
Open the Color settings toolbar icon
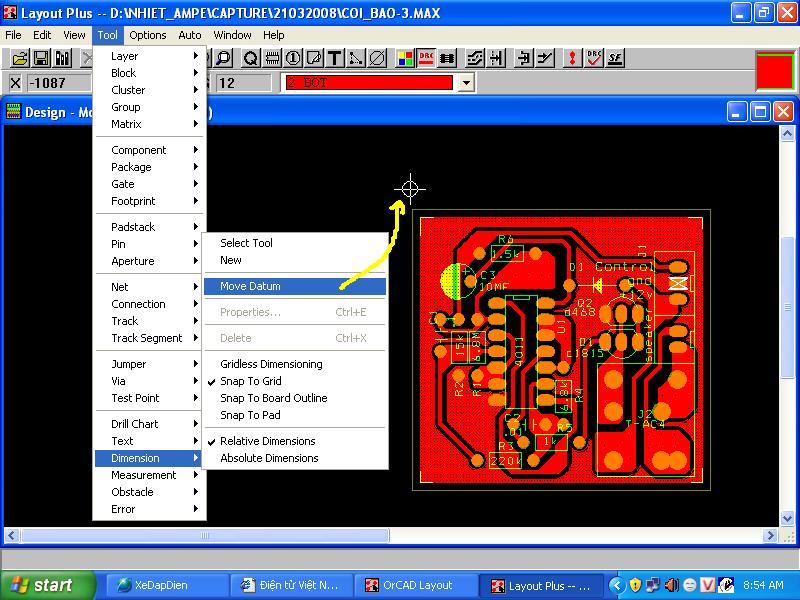[x=403, y=58]
